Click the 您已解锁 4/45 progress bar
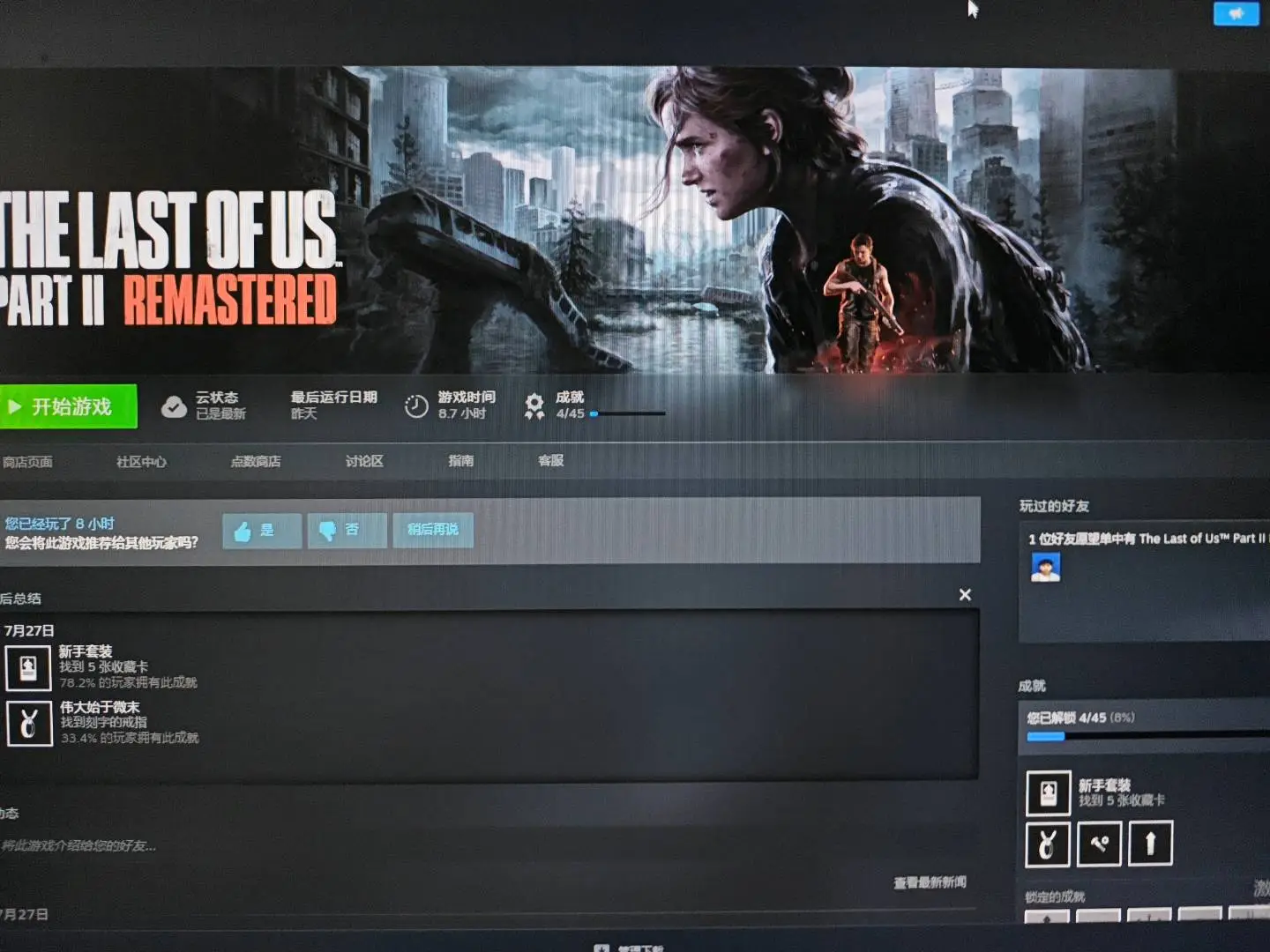Screen dimensions: 1270x952 [1148, 736]
